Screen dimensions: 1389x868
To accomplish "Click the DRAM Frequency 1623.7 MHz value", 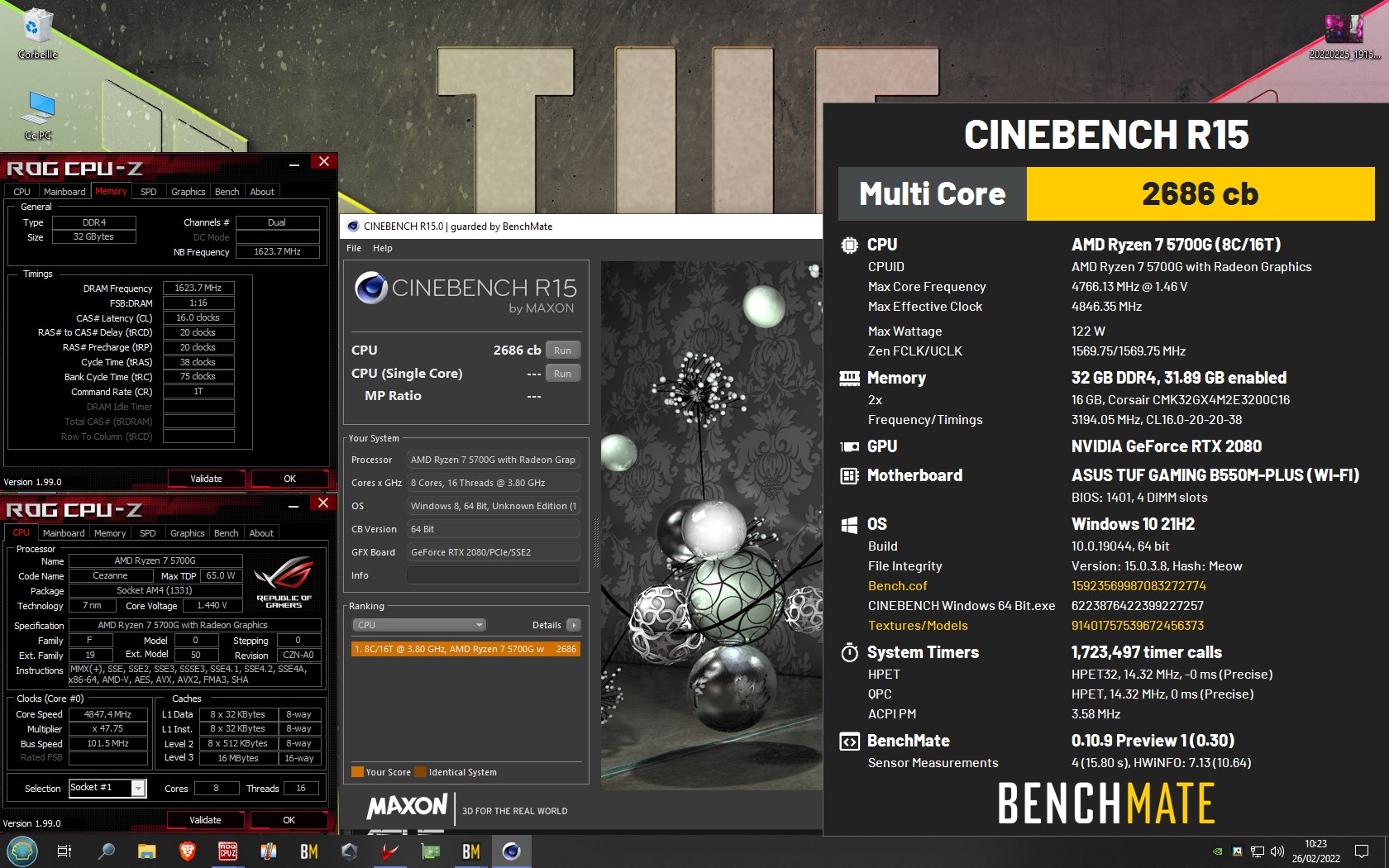I will coord(198,289).
